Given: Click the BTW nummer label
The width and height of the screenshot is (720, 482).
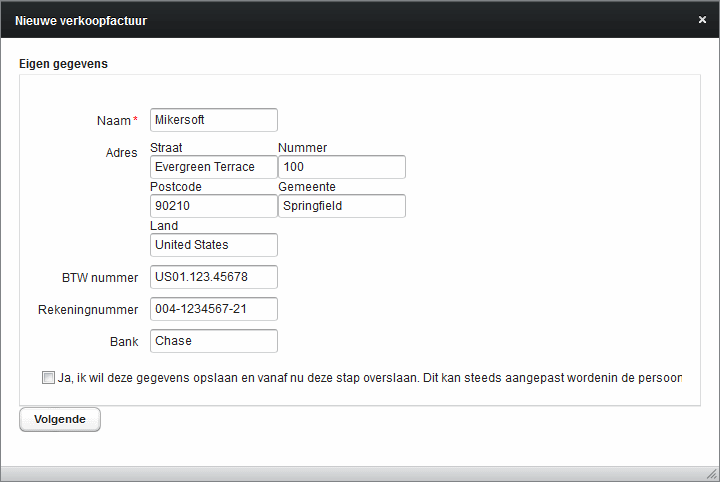Looking at the screenshot, I should (100, 278).
